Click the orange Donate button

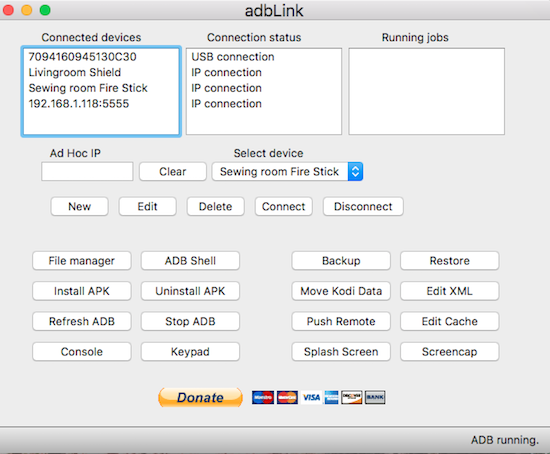(x=200, y=398)
